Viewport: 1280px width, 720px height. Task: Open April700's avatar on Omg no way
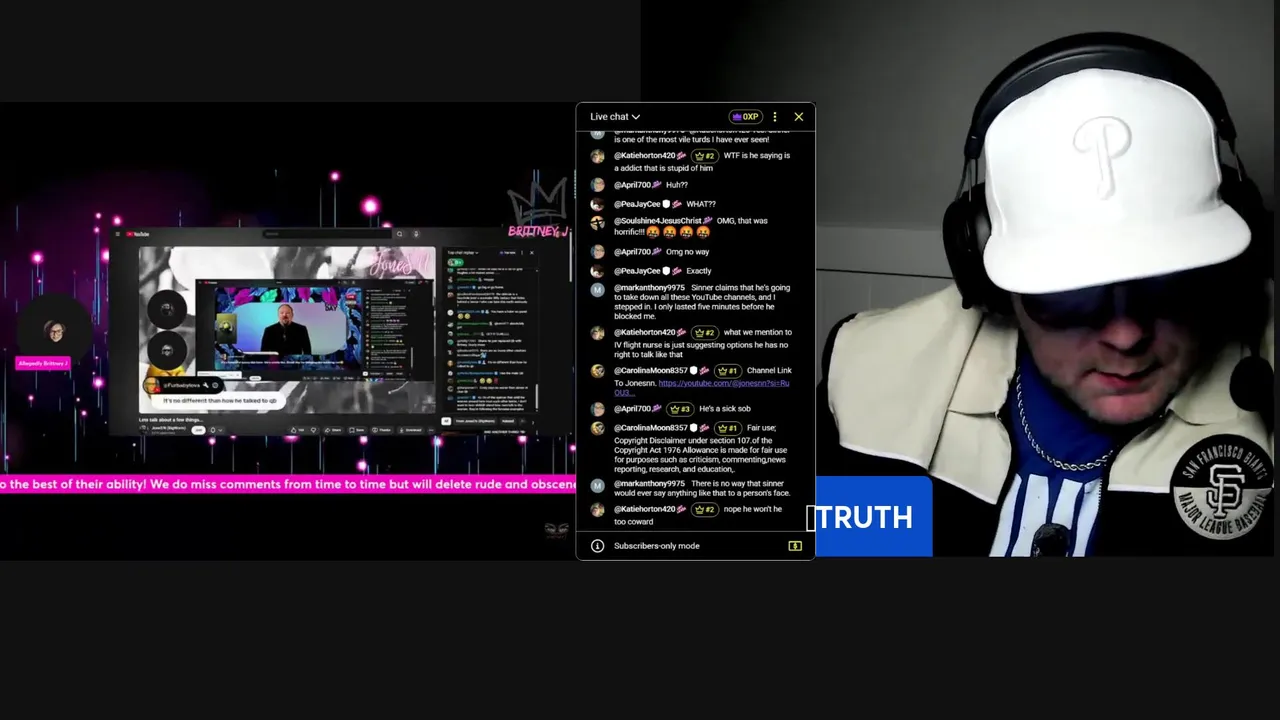[x=597, y=252]
